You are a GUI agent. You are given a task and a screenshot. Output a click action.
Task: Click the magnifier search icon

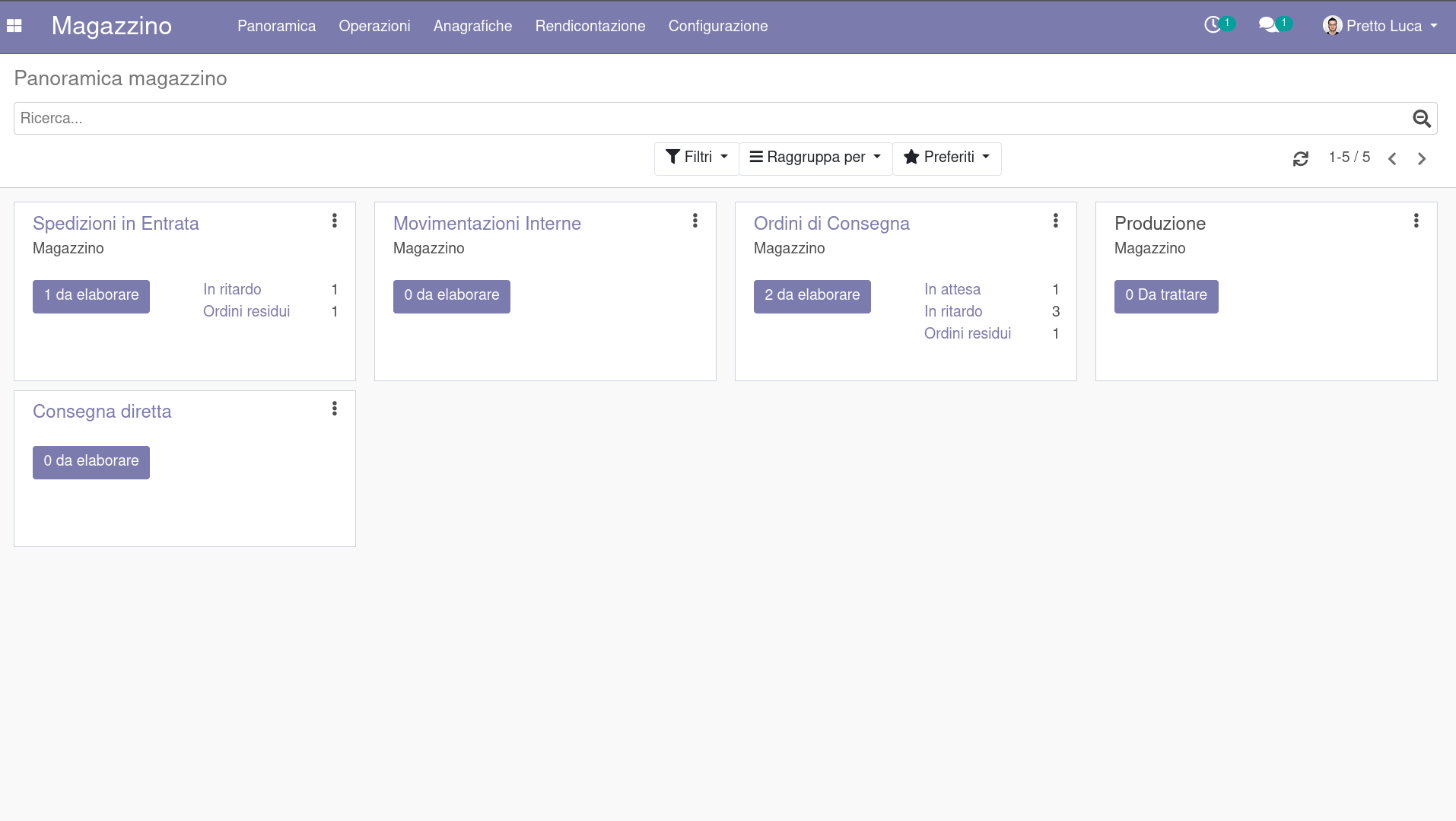1421,119
